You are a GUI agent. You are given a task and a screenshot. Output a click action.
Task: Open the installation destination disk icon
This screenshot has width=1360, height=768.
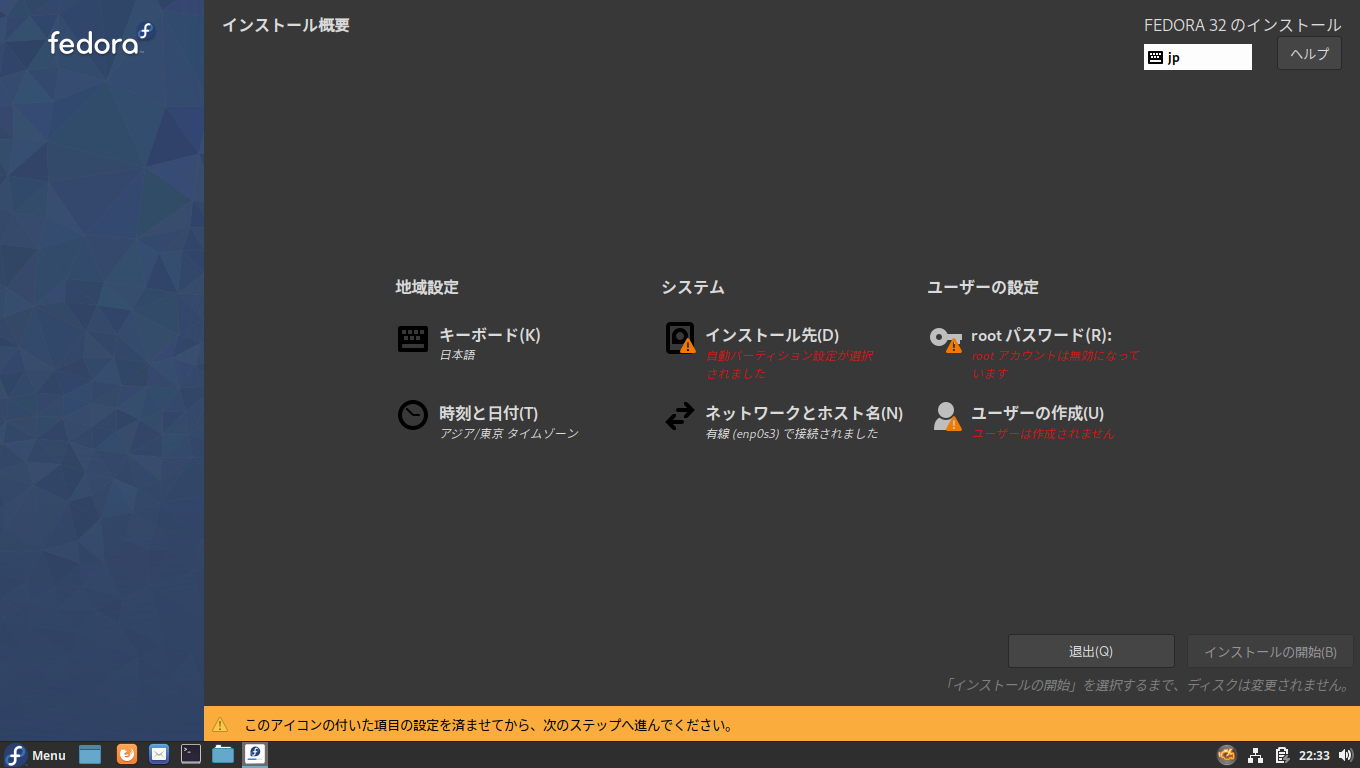click(680, 338)
